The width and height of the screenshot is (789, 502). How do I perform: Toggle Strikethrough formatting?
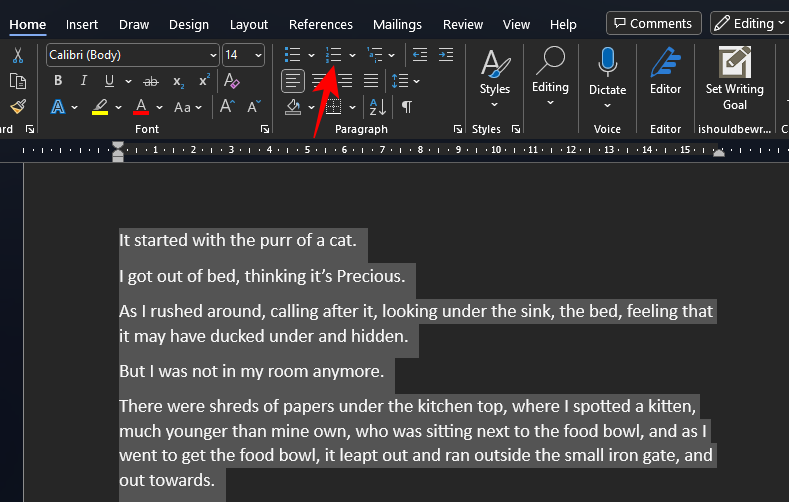(x=150, y=81)
